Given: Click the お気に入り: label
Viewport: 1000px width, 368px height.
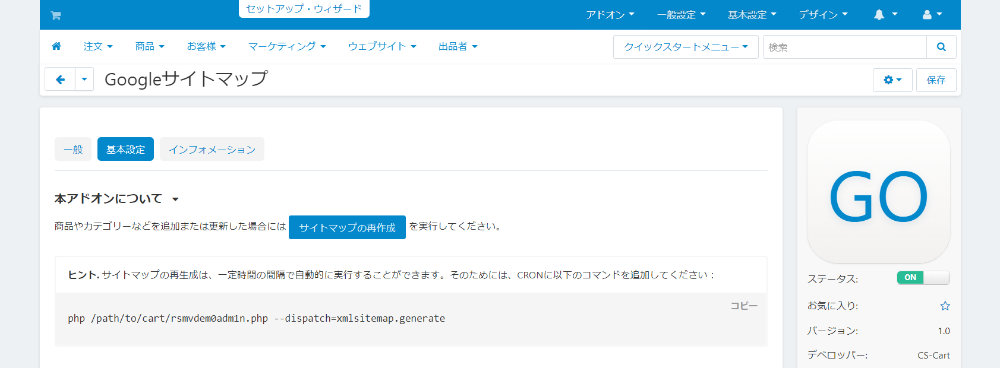Looking at the screenshot, I should [x=832, y=305].
